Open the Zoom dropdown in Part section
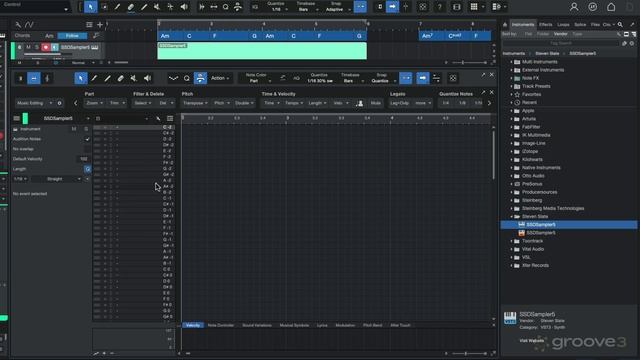Image resolution: width=640 pixels, height=360 pixels. coord(95,103)
